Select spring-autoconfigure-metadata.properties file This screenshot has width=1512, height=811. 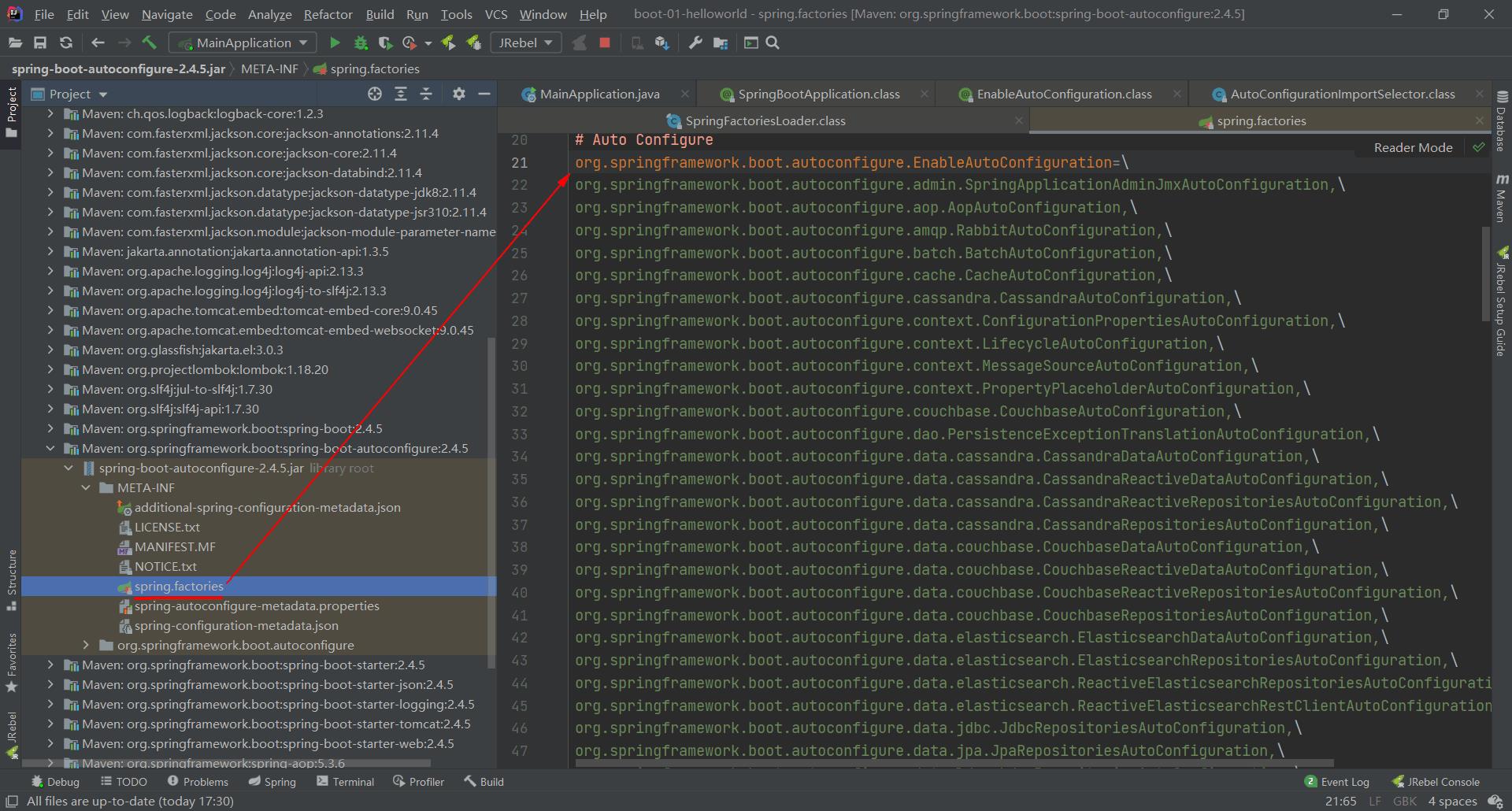click(x=257, y=605)
